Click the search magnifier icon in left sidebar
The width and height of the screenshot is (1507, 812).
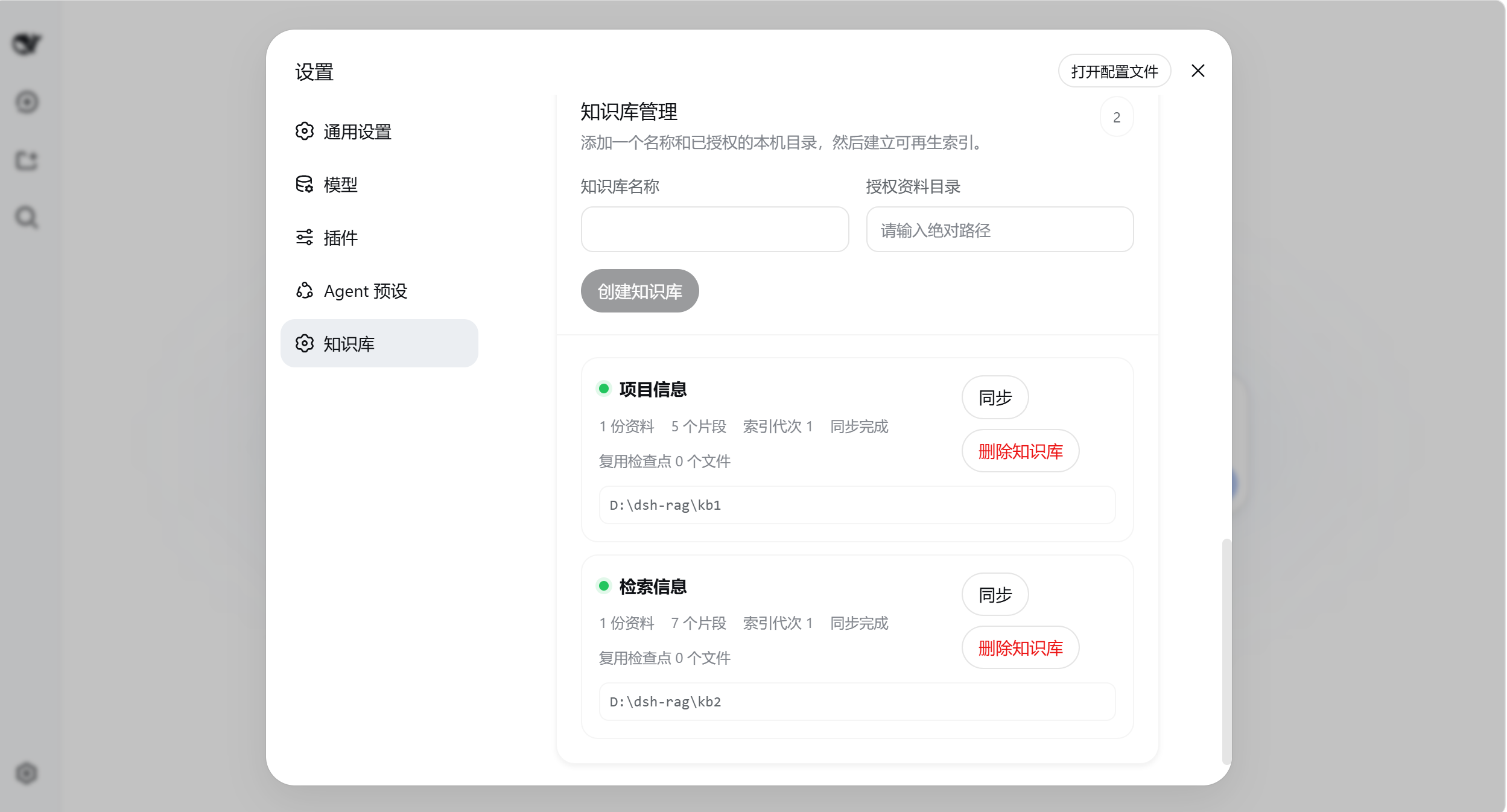point(27,217)
